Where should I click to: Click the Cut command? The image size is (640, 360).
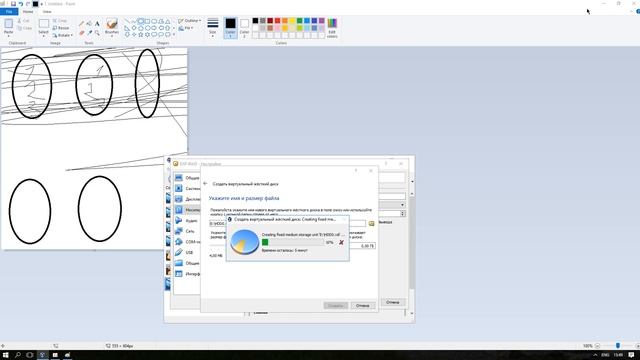23,20
